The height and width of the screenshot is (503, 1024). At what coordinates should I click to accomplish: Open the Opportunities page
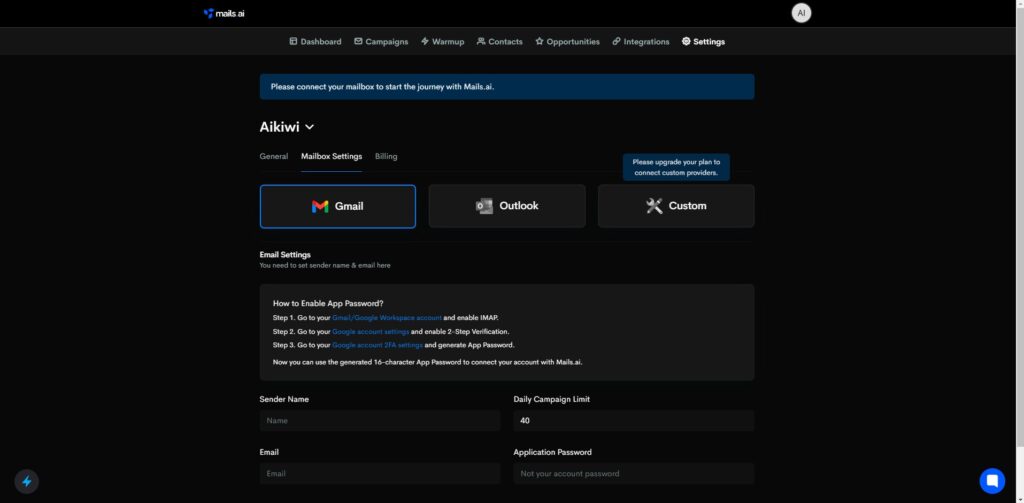(x=568, y=41)
